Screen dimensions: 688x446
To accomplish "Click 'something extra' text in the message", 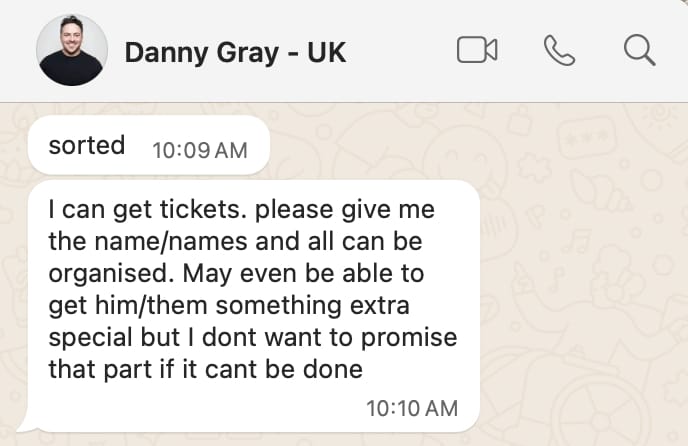I will (x=312, y=305).
